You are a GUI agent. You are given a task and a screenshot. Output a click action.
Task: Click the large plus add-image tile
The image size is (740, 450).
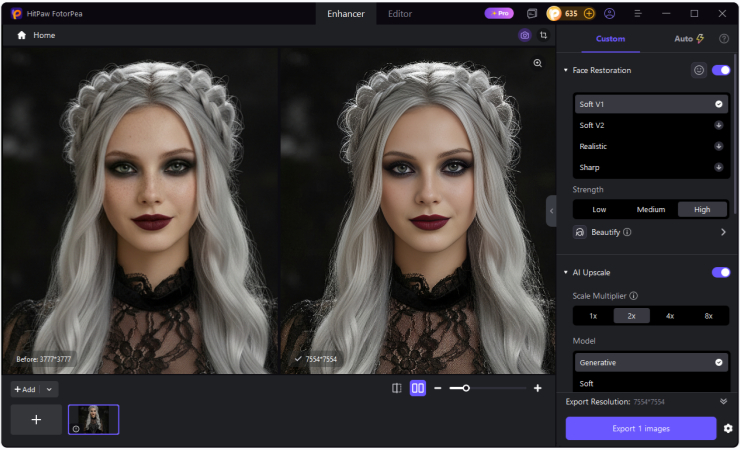click(36, 419)
